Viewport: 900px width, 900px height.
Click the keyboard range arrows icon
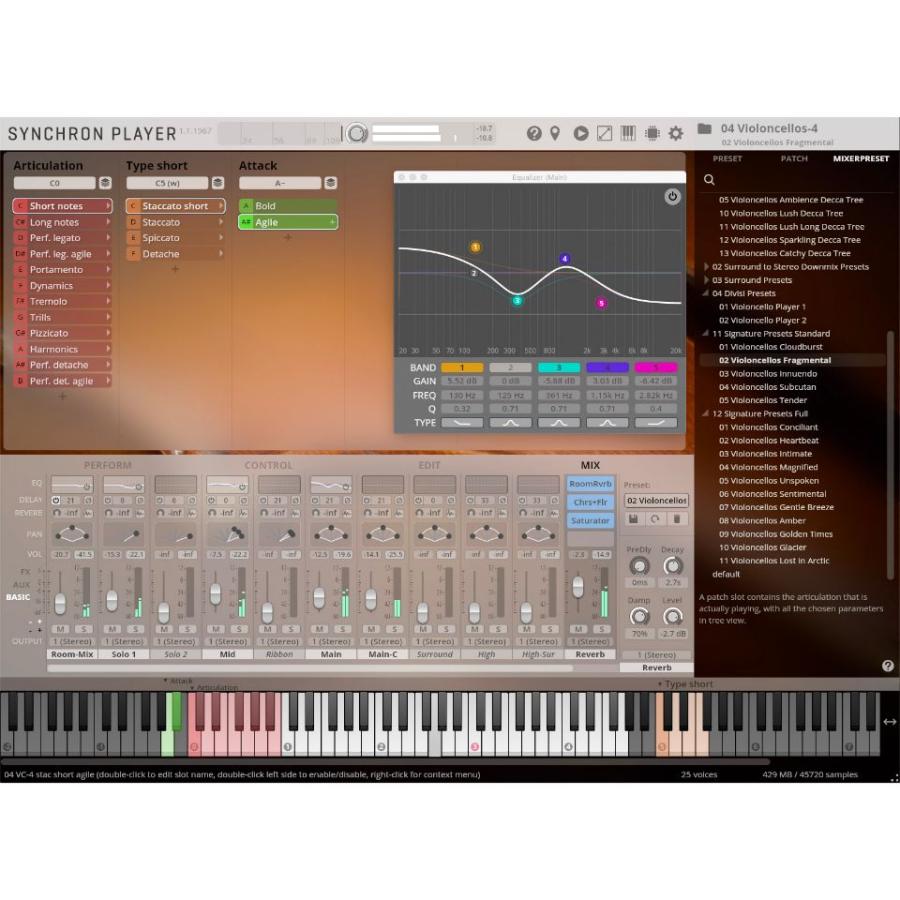(890, 722)
